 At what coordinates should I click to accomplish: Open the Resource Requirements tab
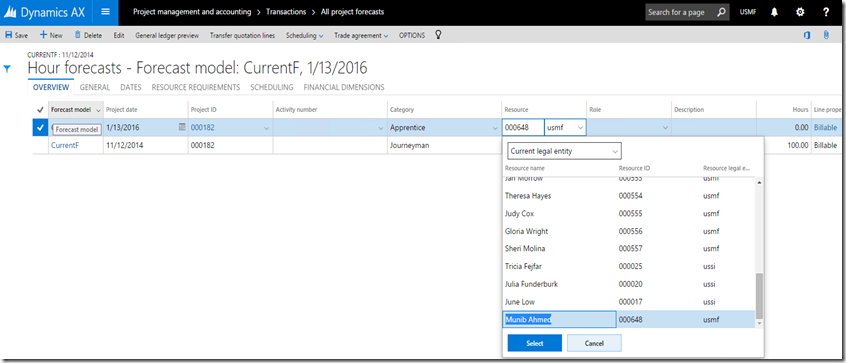(x=196, y=87)
